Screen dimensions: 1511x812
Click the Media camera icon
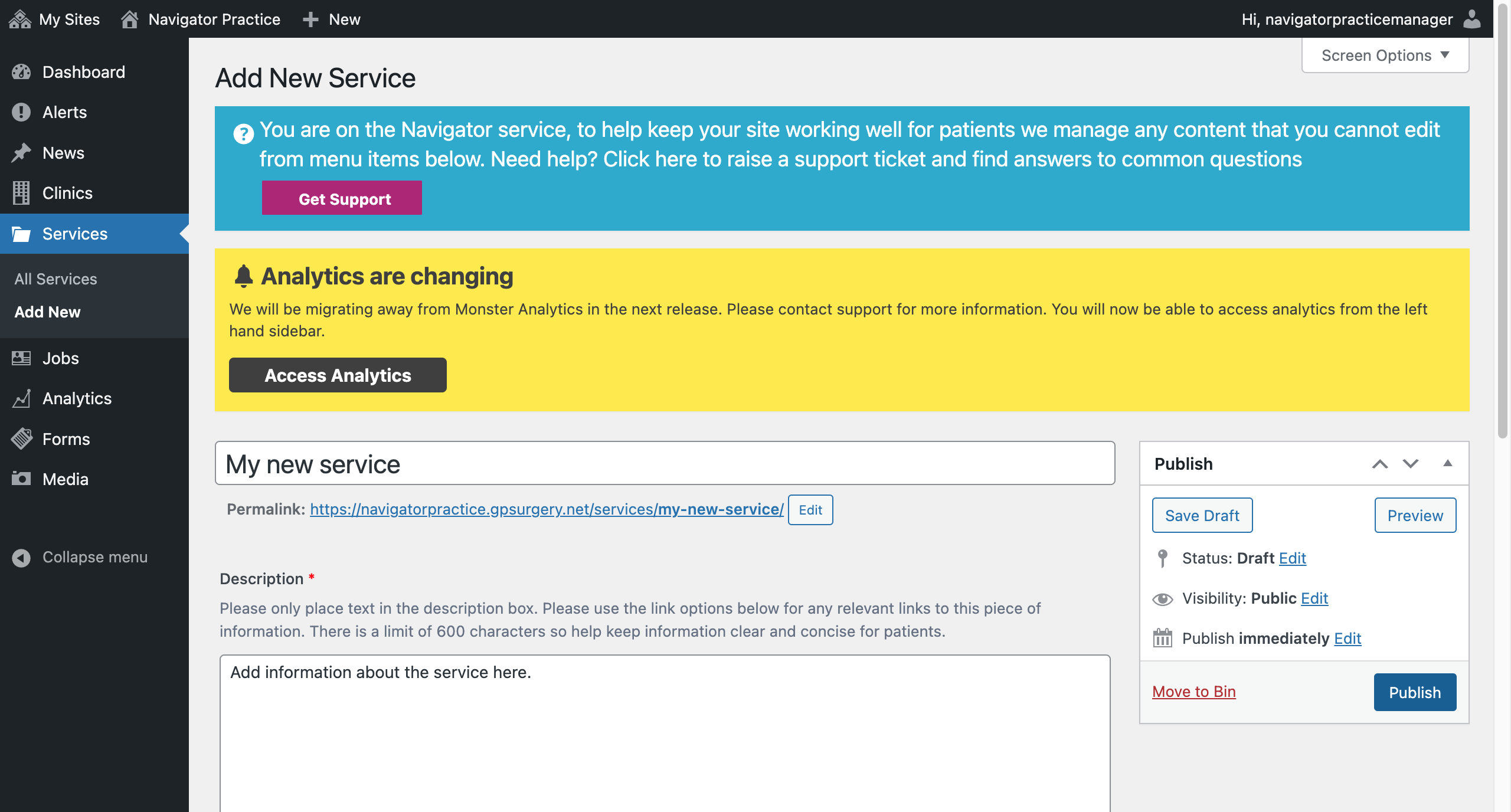point(21,479)
